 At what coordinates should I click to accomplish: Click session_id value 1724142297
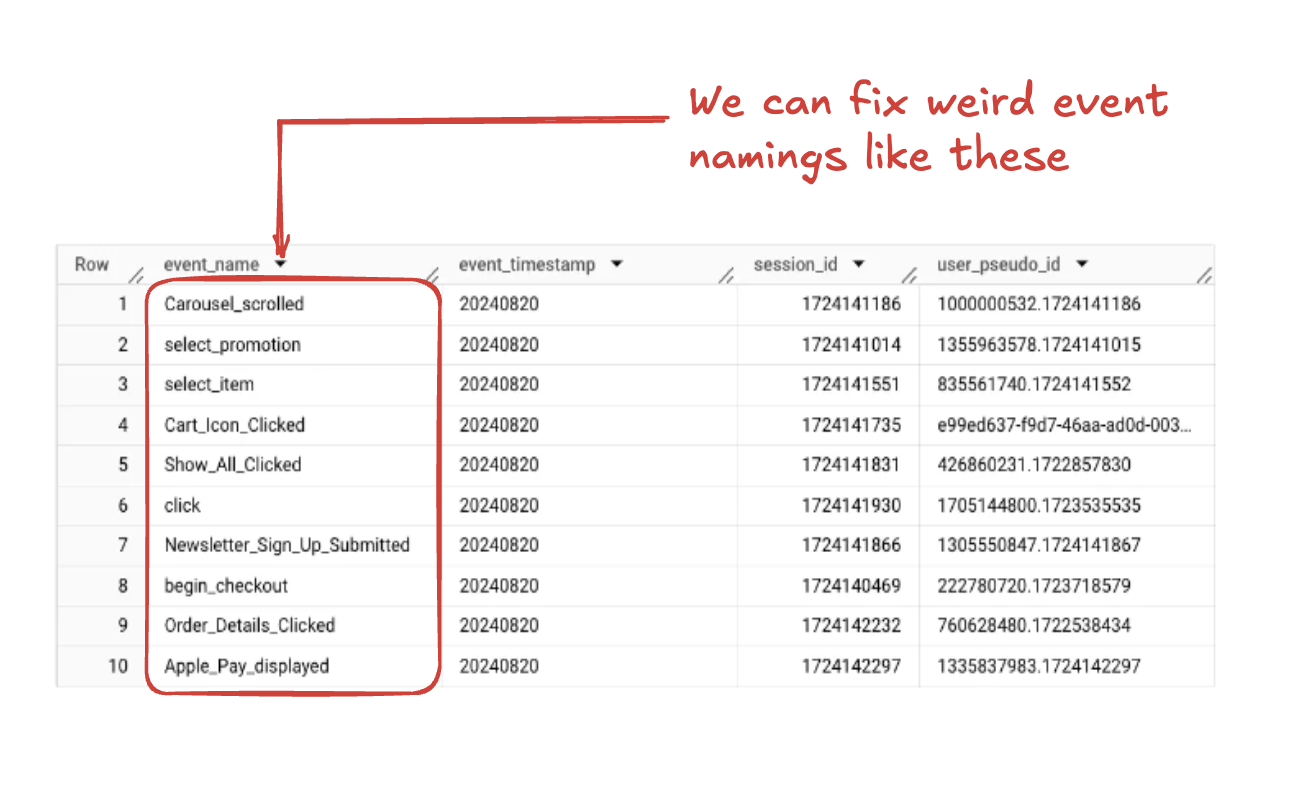click(x=851, y=666)
